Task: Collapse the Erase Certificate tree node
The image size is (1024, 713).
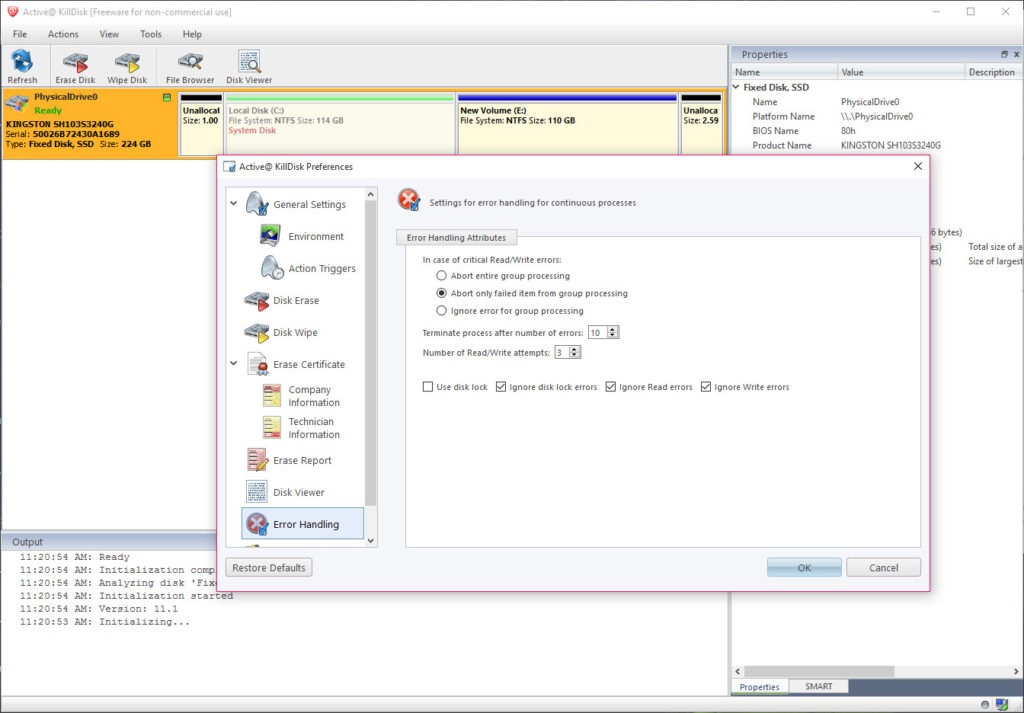Action: 234,364
